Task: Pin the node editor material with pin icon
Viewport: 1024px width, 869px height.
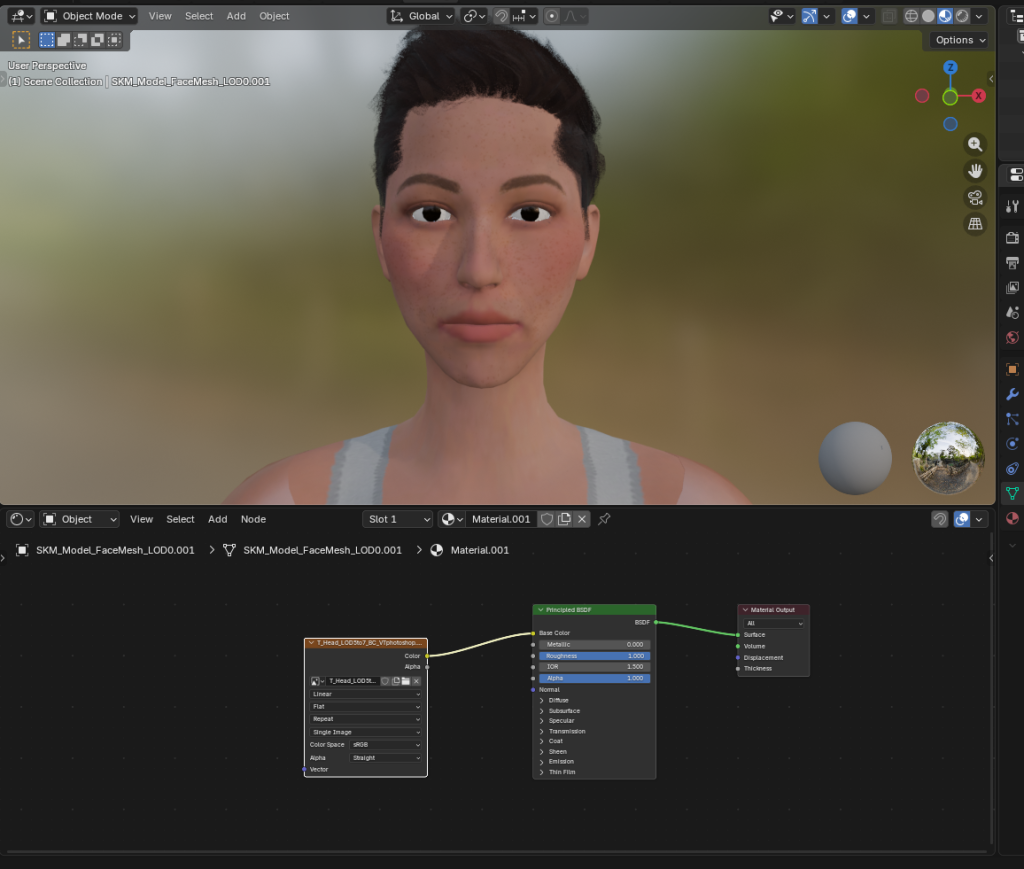Action: coord(604,519)
